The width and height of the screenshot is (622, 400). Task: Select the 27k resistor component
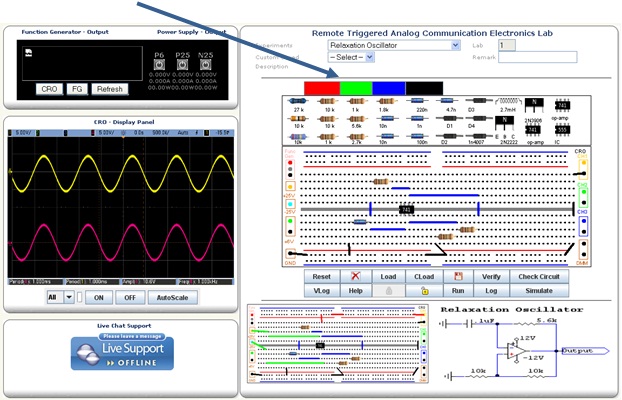pyautogui.click(x=299, y=101)
